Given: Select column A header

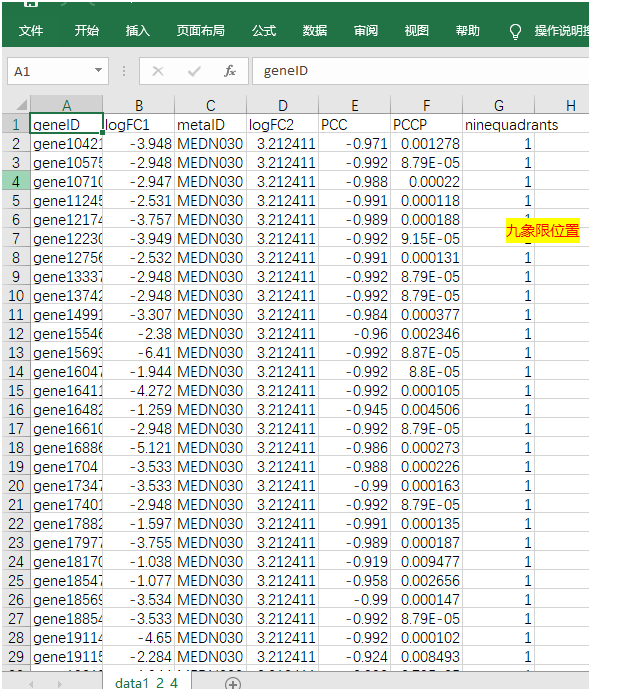Looking at the screenshot, I should pyautogui.click(x=67, y=105).
